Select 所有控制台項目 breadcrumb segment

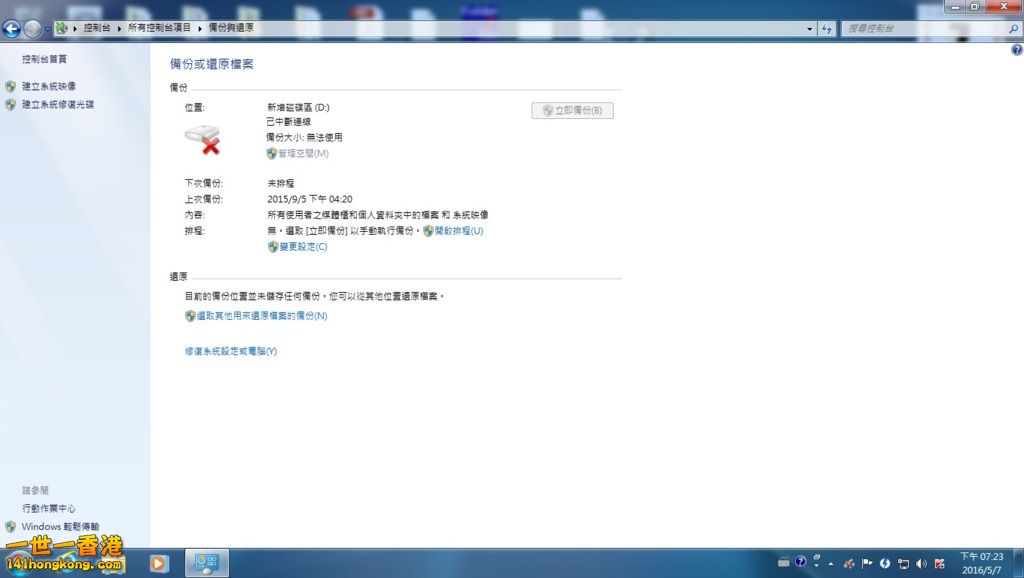coord(159,28)
